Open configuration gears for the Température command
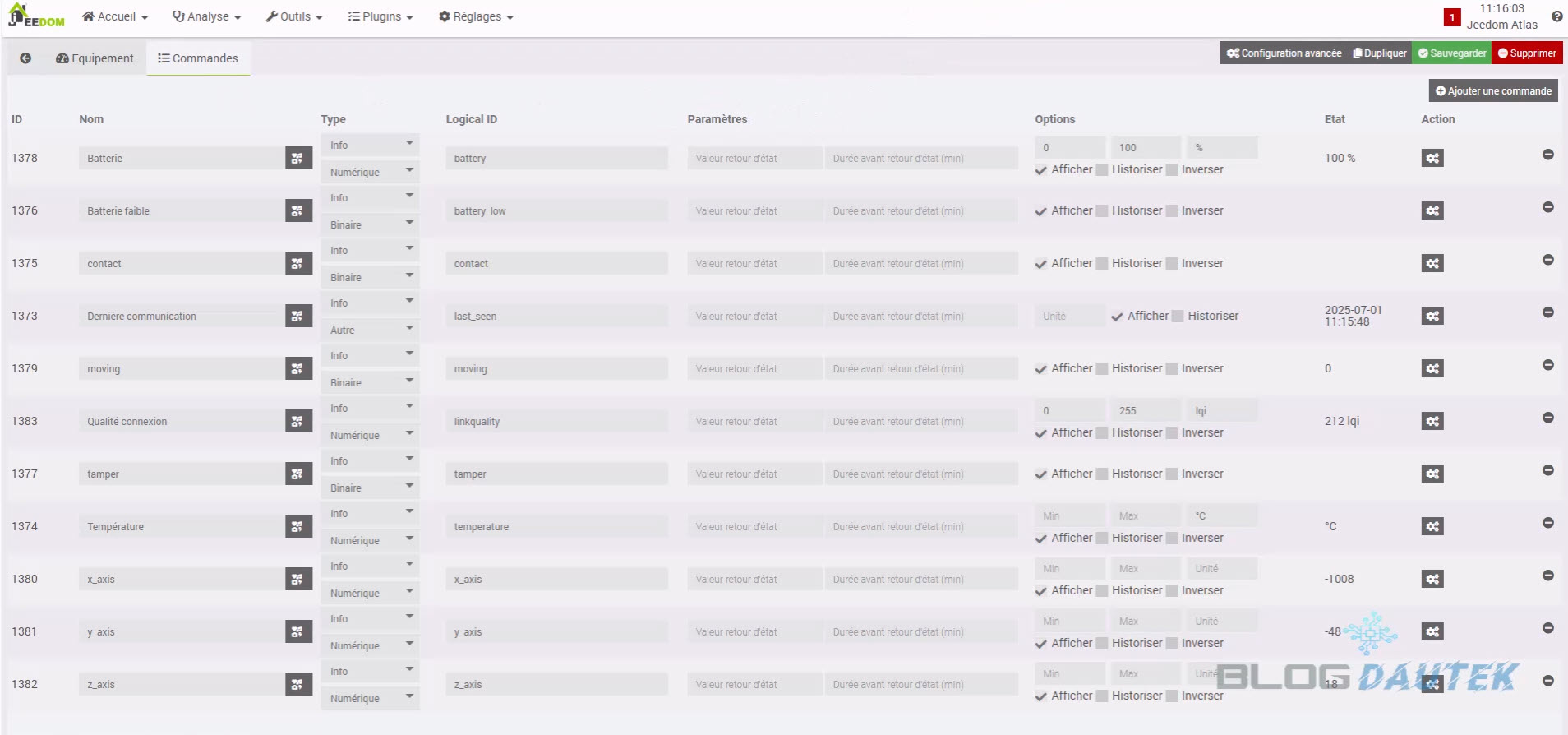1568x735 pixels. coord(1432,526)
